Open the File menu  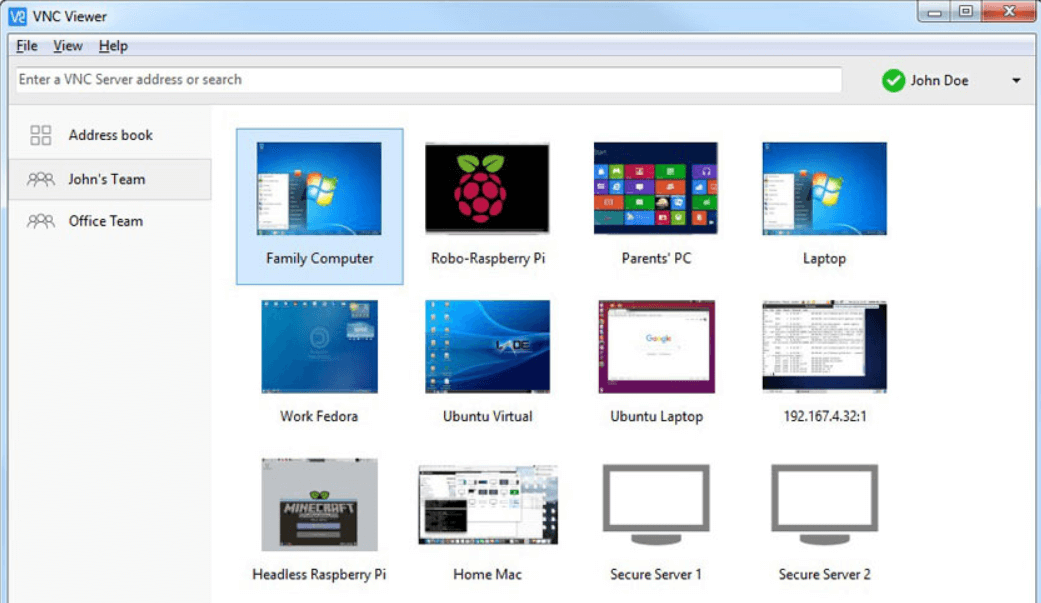click(x=27, y=46)
